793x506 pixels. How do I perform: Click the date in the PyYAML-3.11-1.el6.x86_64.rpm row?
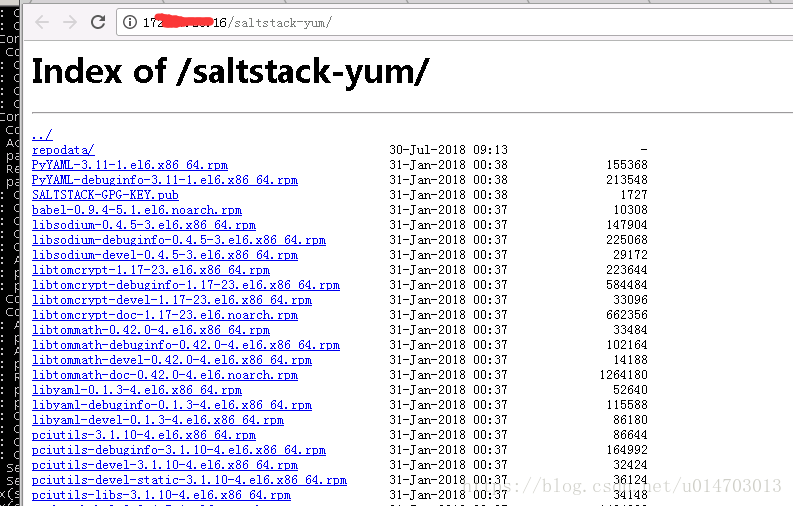coord(448,165)
